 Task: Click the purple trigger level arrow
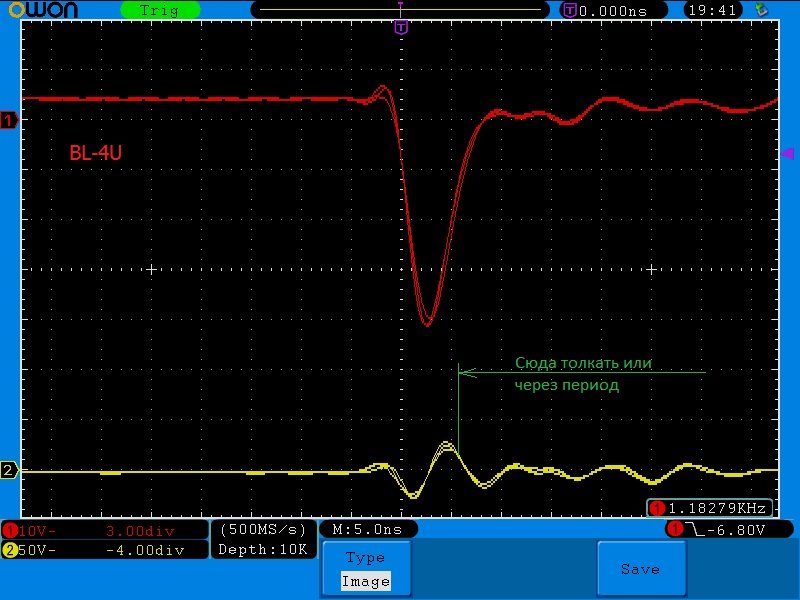787,153
